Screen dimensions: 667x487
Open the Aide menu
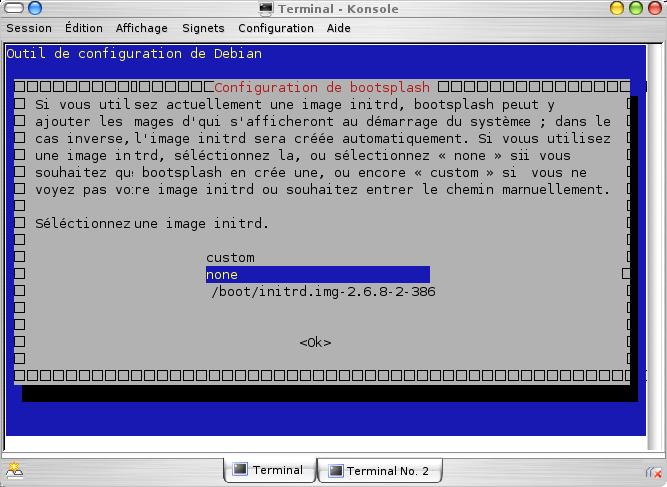point(338,28)
